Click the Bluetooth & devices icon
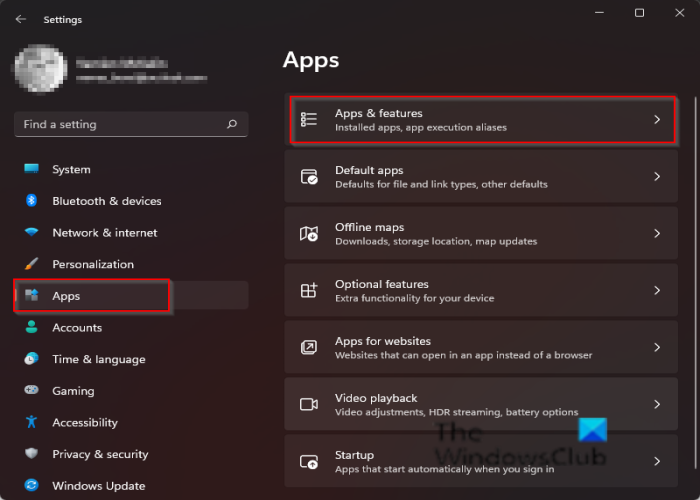Screen dimensions: 700x500 (x=32, y=201)
